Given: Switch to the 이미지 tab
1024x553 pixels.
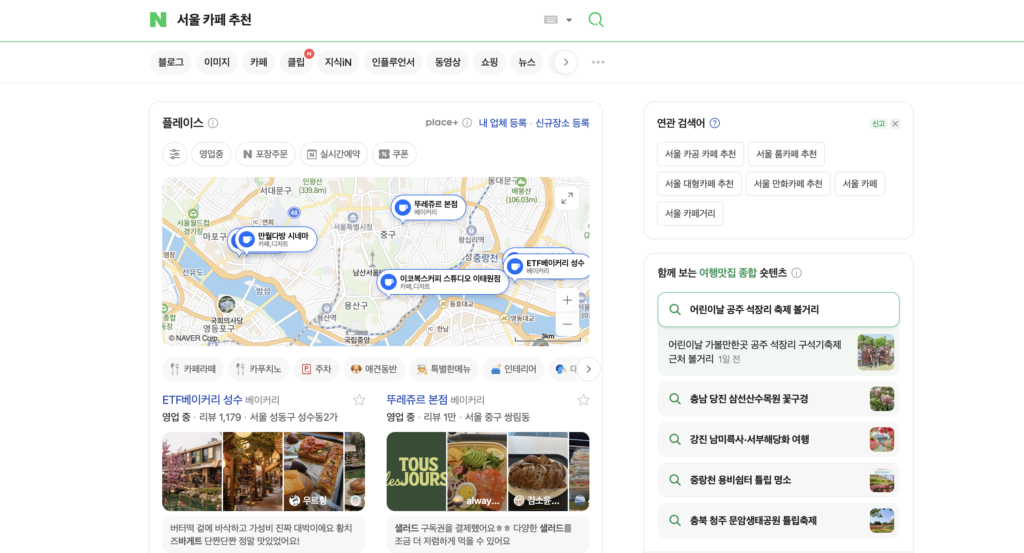Looking at the screenshot, I should coord(217,62).
